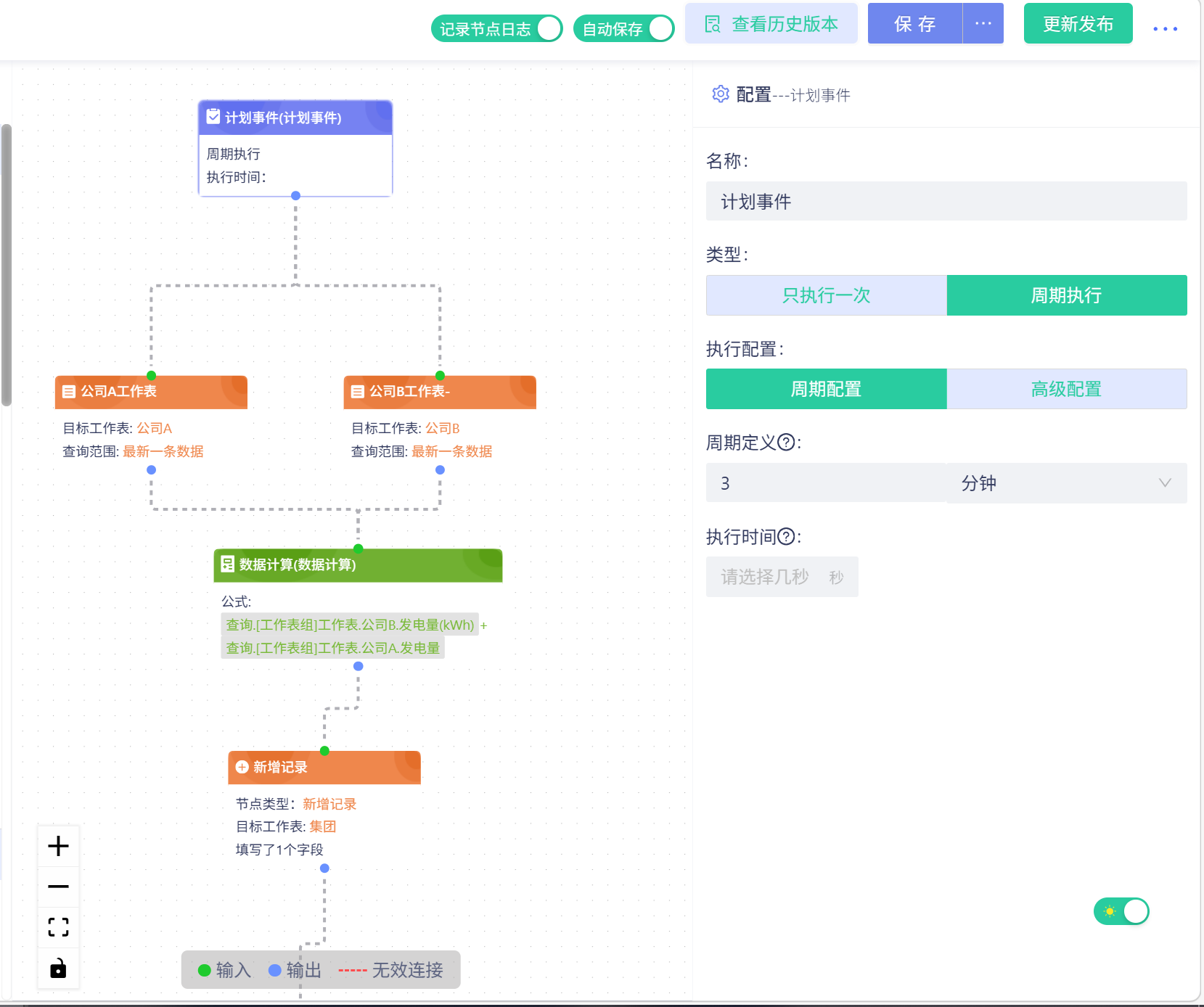Open the ... menu at top right corner
Image resolution: width=1204 pixels, height=1007 pixels.
click(1166, 28)
